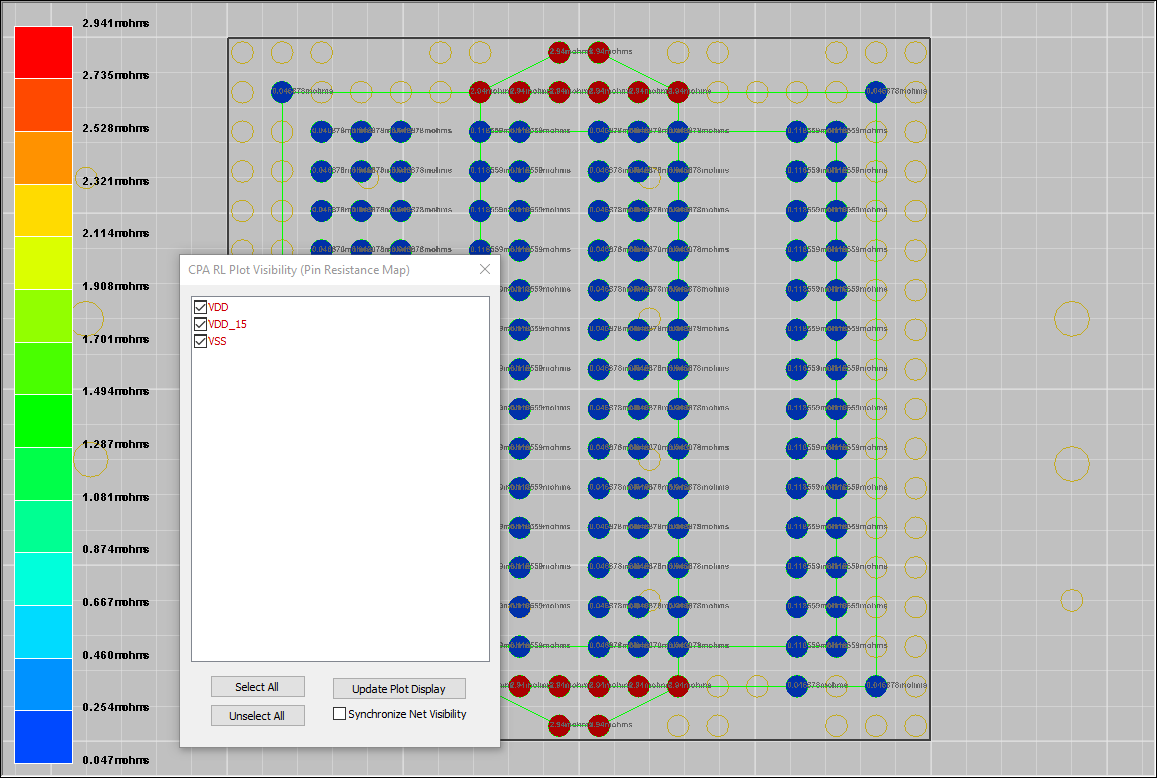Select the small yellow circle at lower right
Viewport: 1157px width, 778px height.
pyautogui.click(x=1071, y=600)
